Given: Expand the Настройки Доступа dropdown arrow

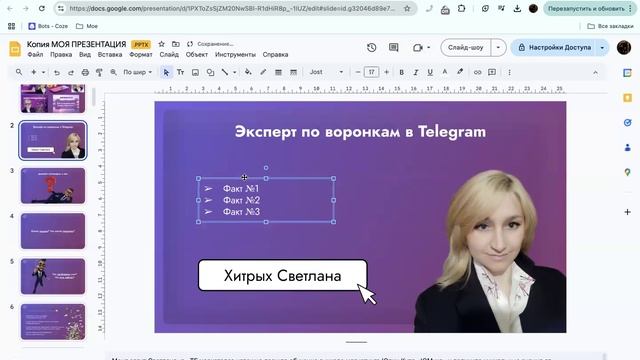Looking at the screenshot, I should pyautogui.click(x=602, y=47).
